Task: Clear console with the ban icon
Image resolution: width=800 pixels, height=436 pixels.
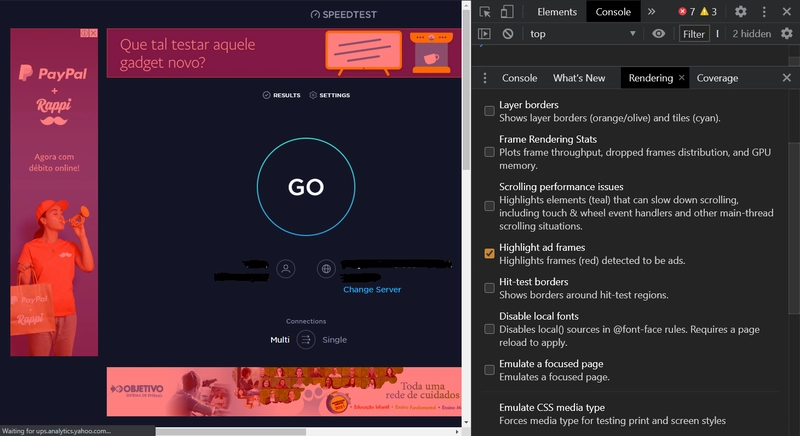Action: 508,34
